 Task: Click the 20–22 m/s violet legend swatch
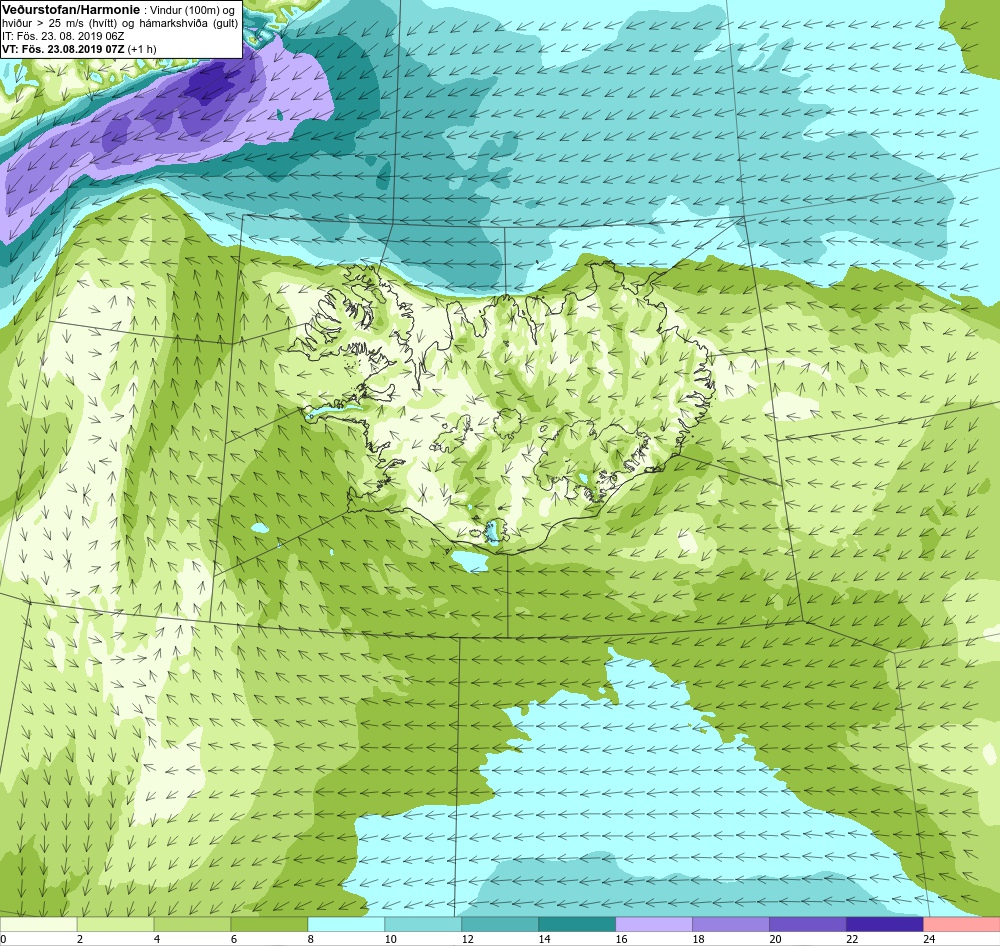click(x=807, y=924)
